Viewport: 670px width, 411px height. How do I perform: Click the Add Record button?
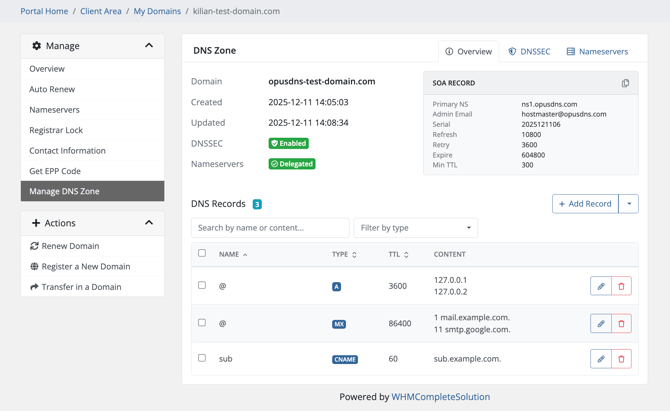click(x=585, y=204)
